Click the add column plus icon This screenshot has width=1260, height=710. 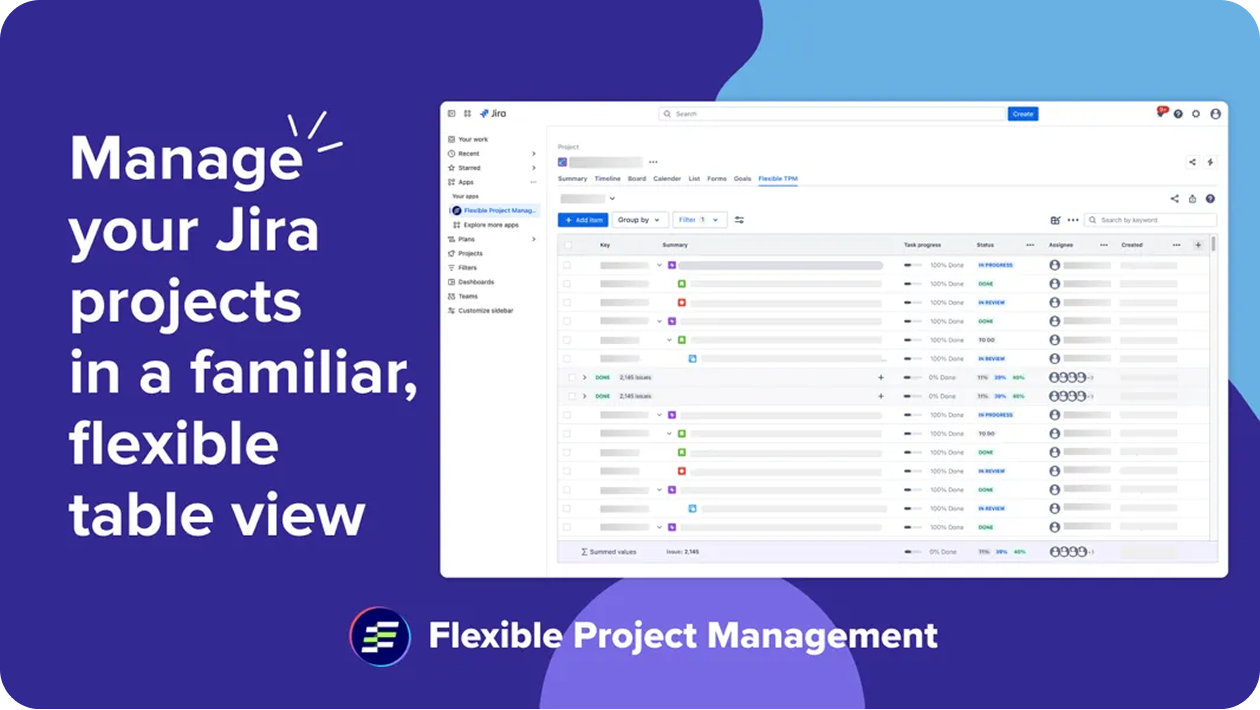click(x=1198, y=245)
